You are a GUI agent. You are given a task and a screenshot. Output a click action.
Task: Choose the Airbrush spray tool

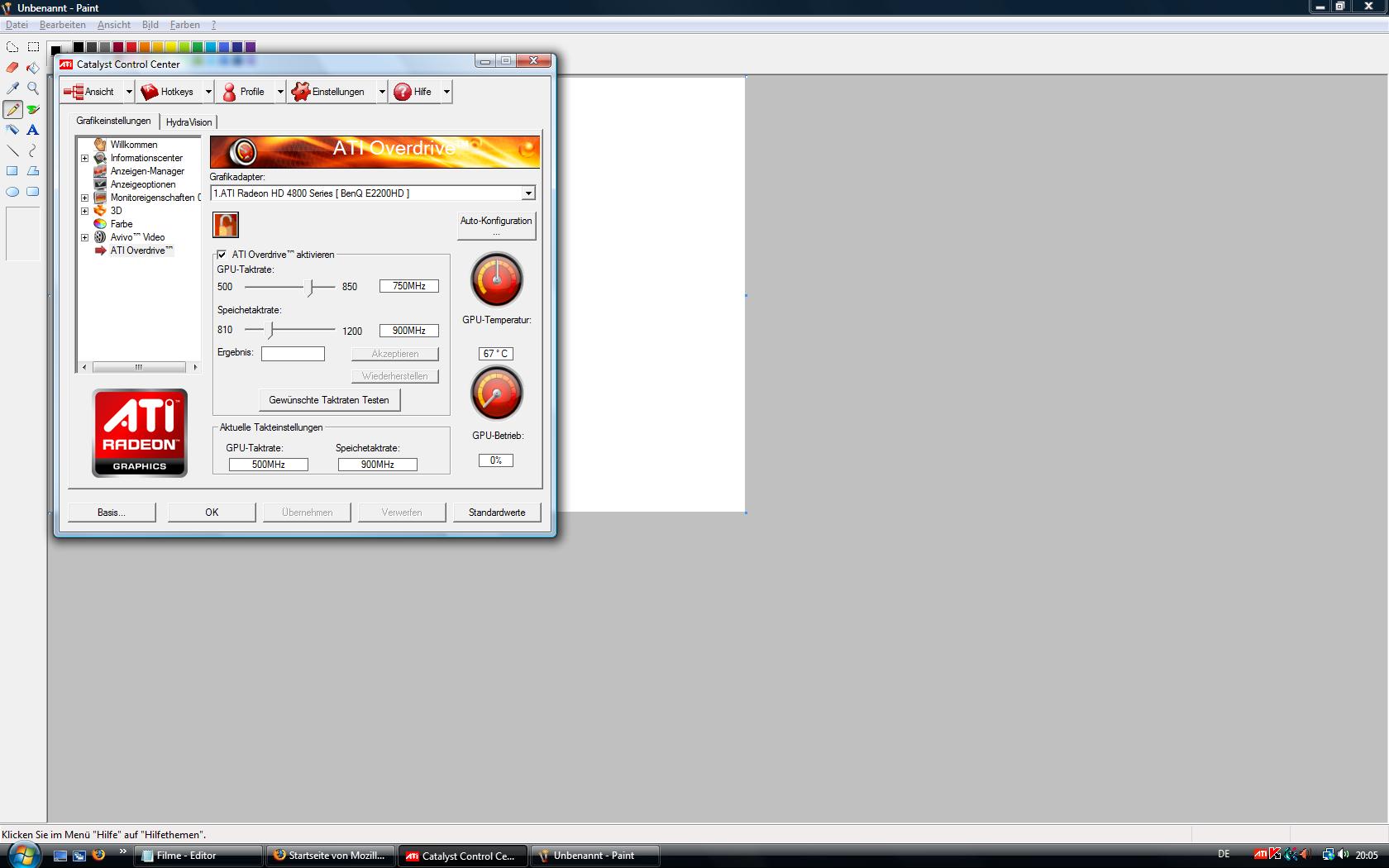point(12,130)
